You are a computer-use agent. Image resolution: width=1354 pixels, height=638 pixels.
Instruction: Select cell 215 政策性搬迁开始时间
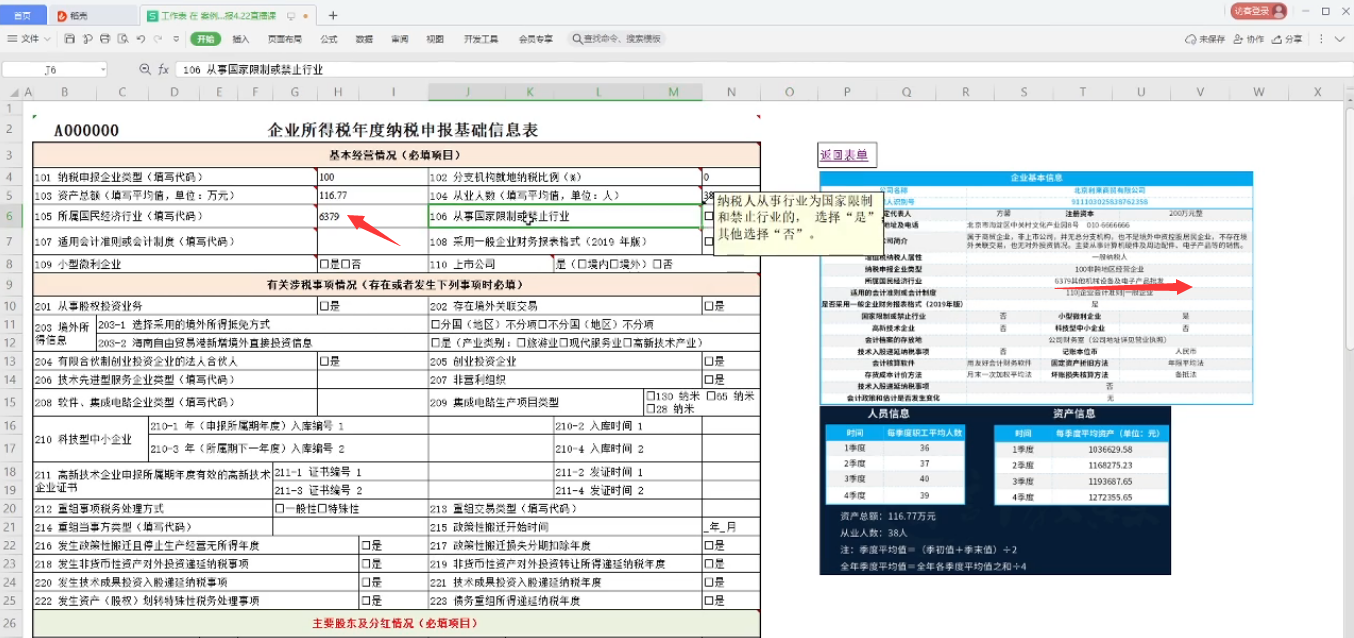tap(565, 526)
